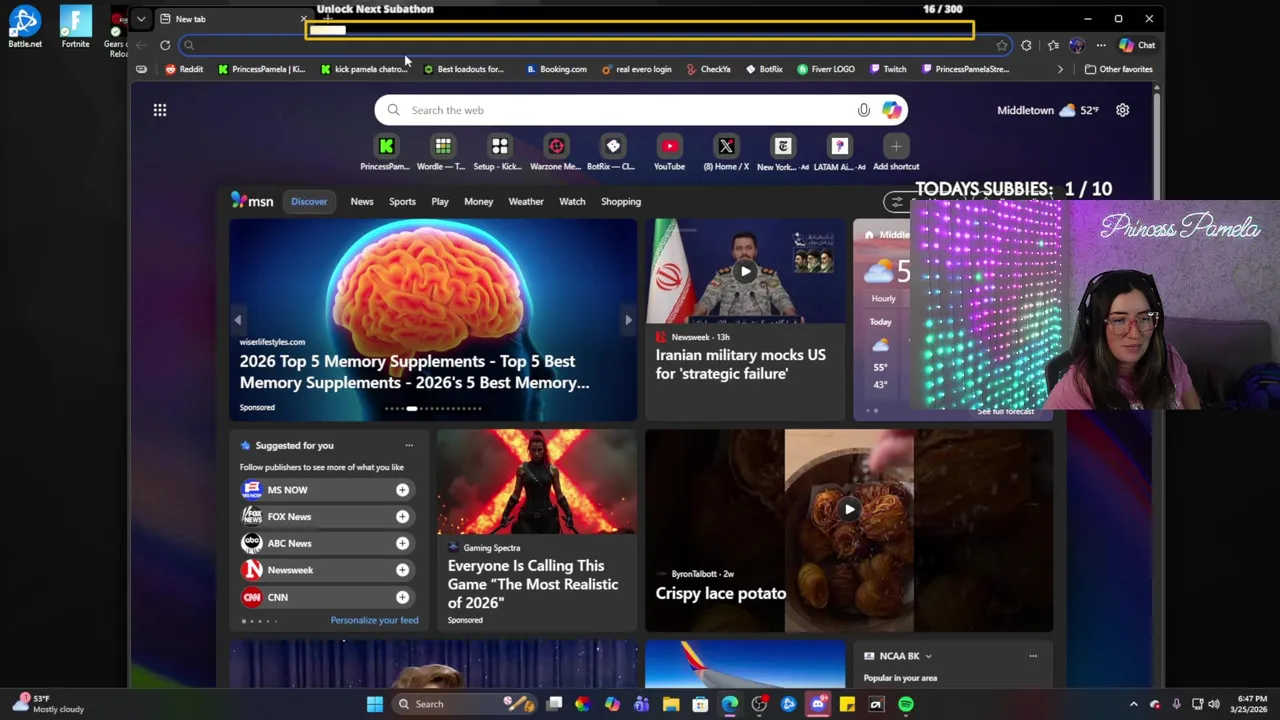Click the Add shortcut plus tile
The image size is (1280, 720).
(x=896, y=153)
